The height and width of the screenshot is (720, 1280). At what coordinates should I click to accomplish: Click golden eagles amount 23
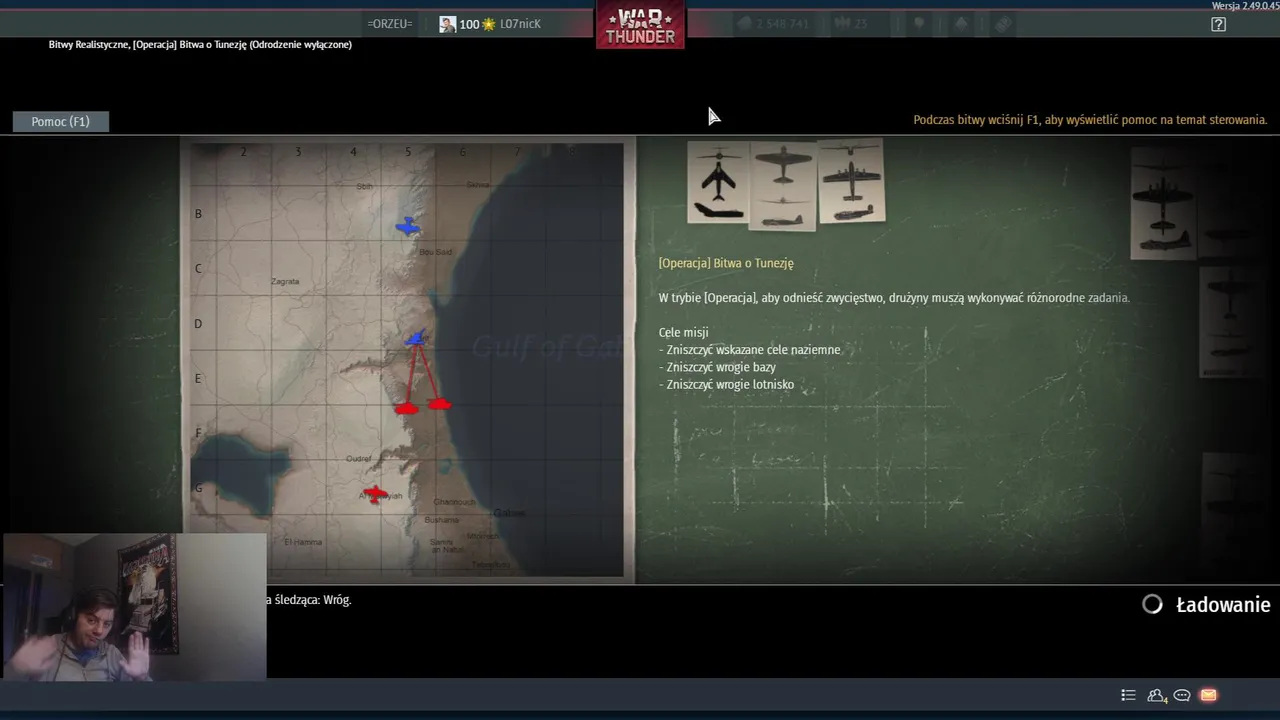tap(860, 24)
